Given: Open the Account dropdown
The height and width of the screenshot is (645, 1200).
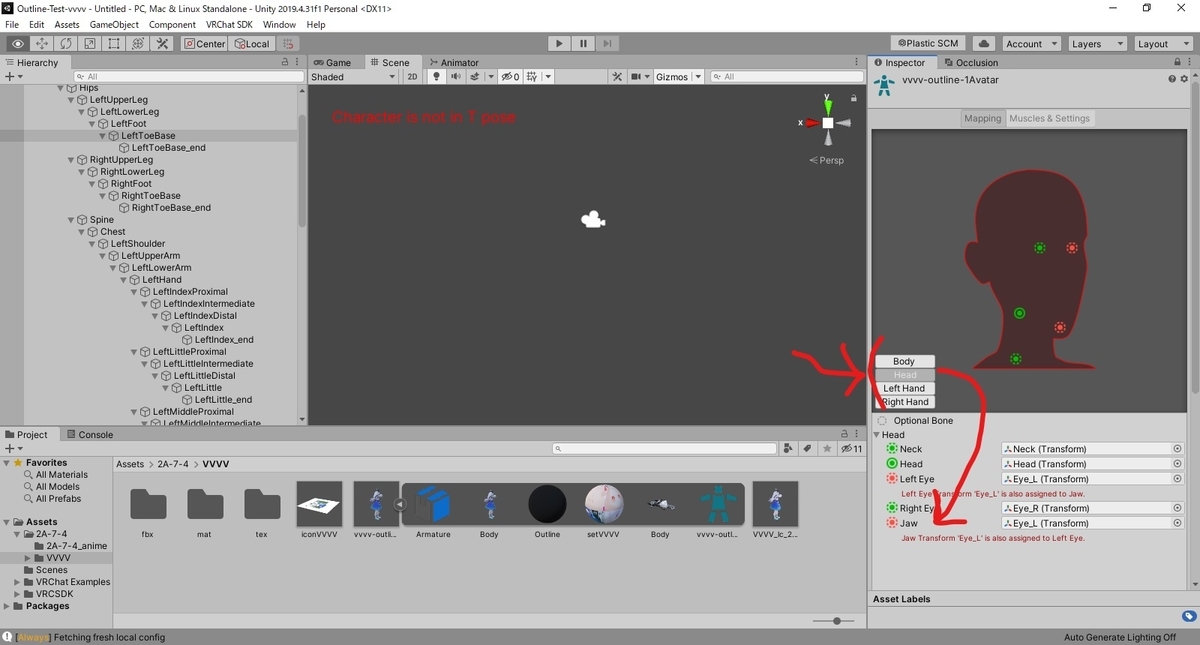Looking at the screenshot, I should (x=1031, y=44).
